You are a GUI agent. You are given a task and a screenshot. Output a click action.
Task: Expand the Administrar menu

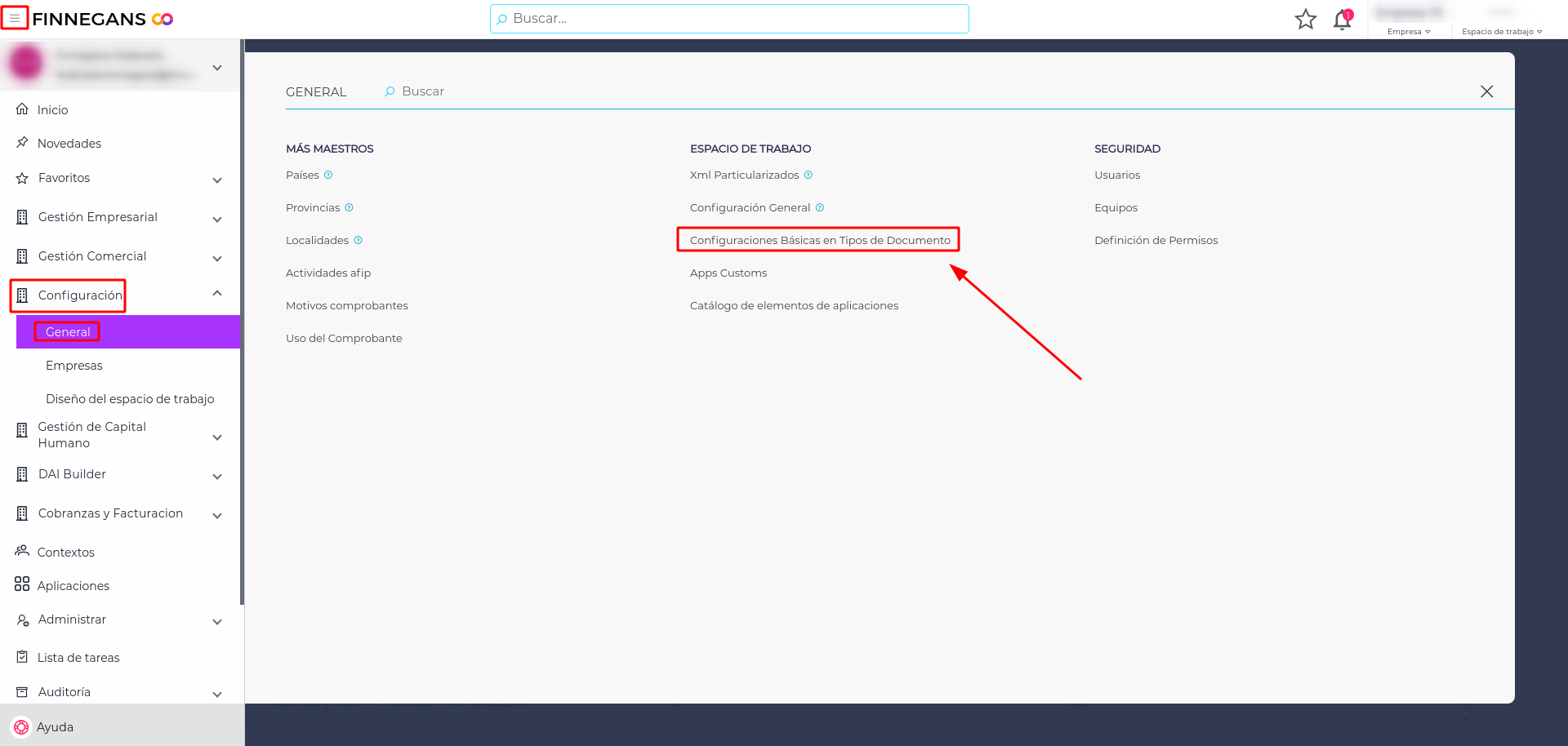pos(217,622)
